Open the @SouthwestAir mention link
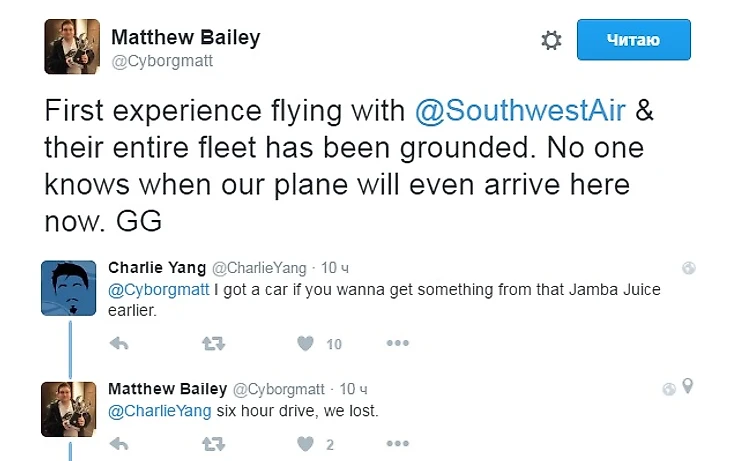The image size is (730, 461). click(x=521, y=111)
